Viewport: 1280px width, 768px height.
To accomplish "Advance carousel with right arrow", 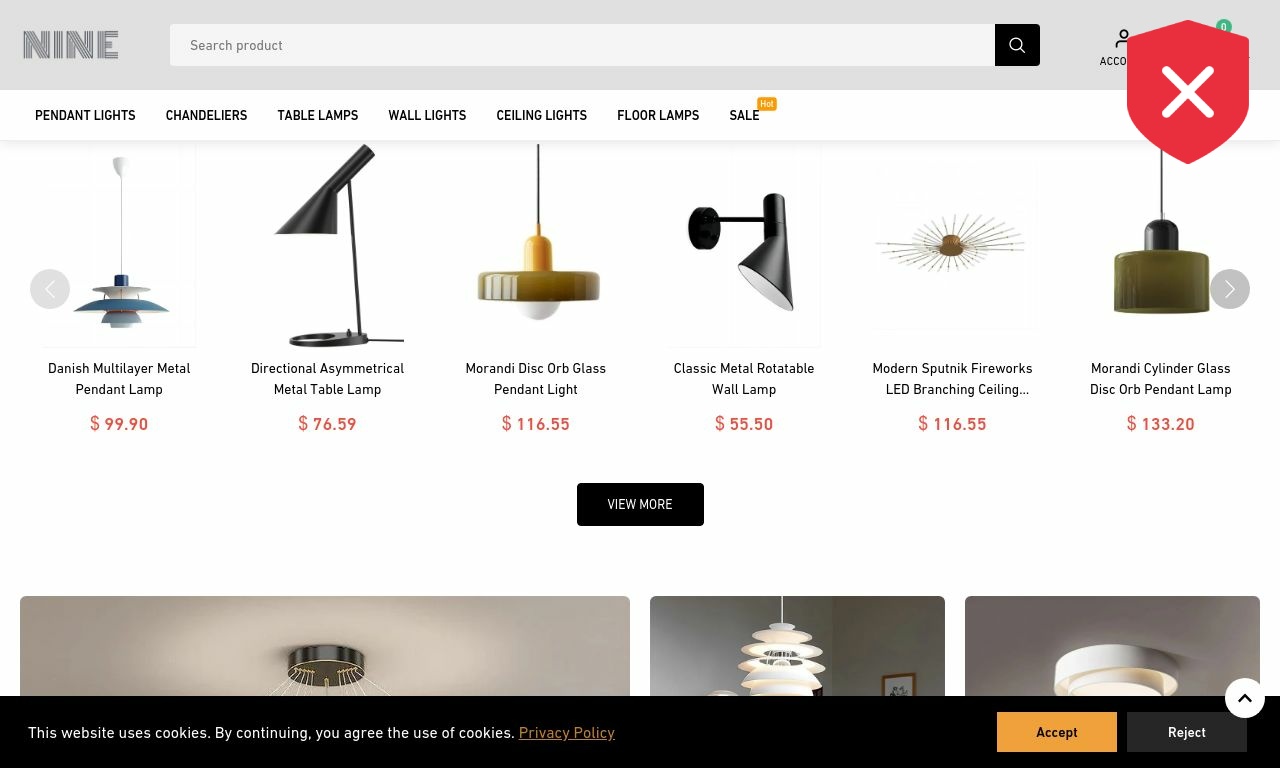I will 1230,289.
